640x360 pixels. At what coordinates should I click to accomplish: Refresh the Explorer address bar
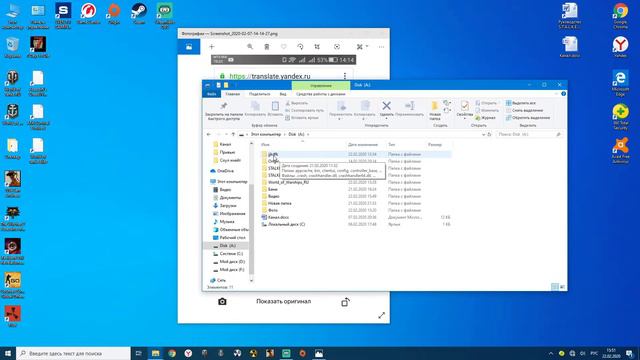[x=489, y=134]
